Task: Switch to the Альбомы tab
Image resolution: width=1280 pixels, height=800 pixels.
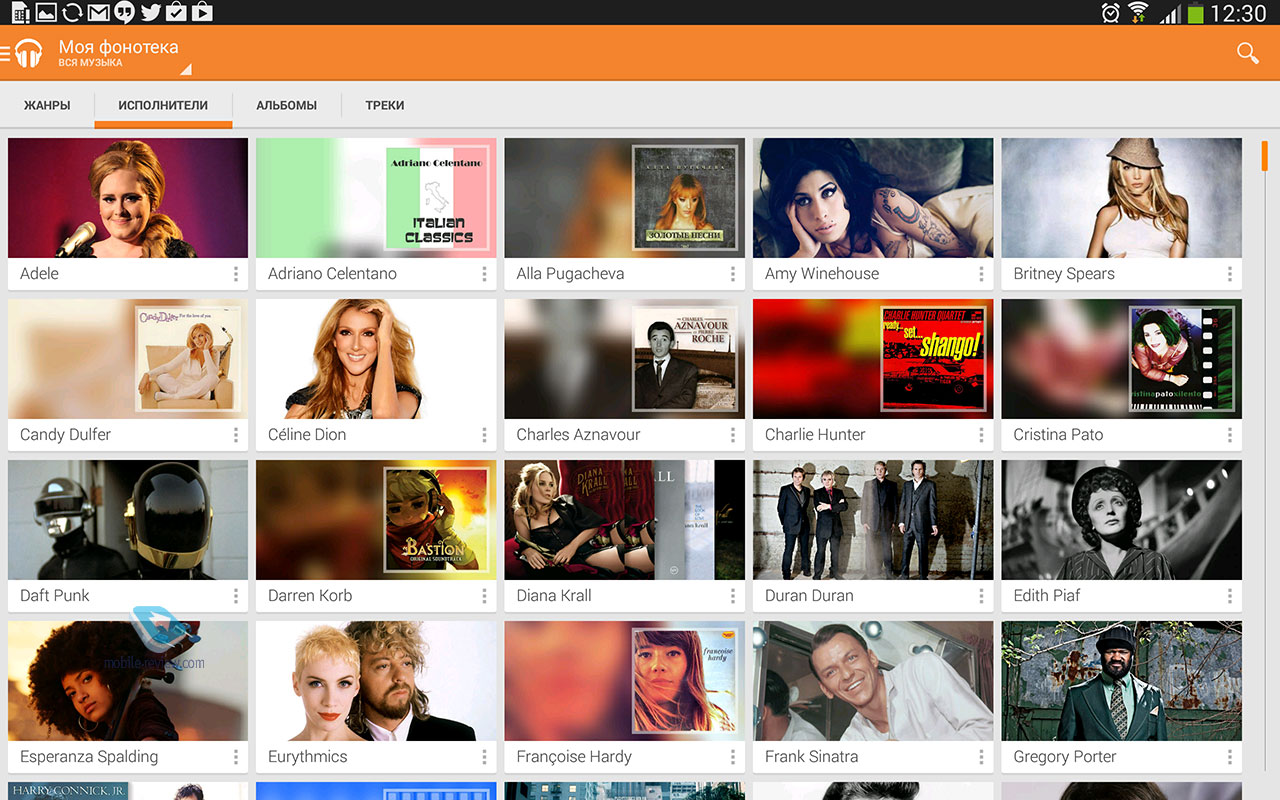Action: click(286, 105)
